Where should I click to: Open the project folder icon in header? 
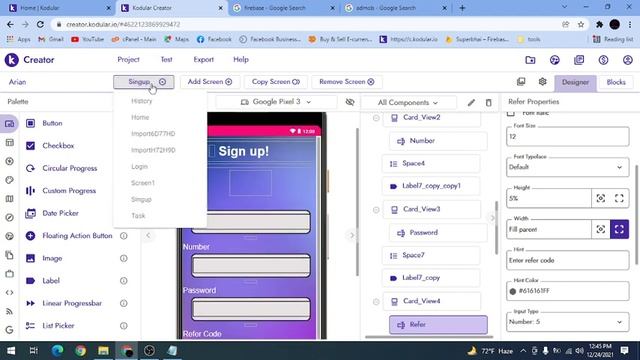click(530, 60)
